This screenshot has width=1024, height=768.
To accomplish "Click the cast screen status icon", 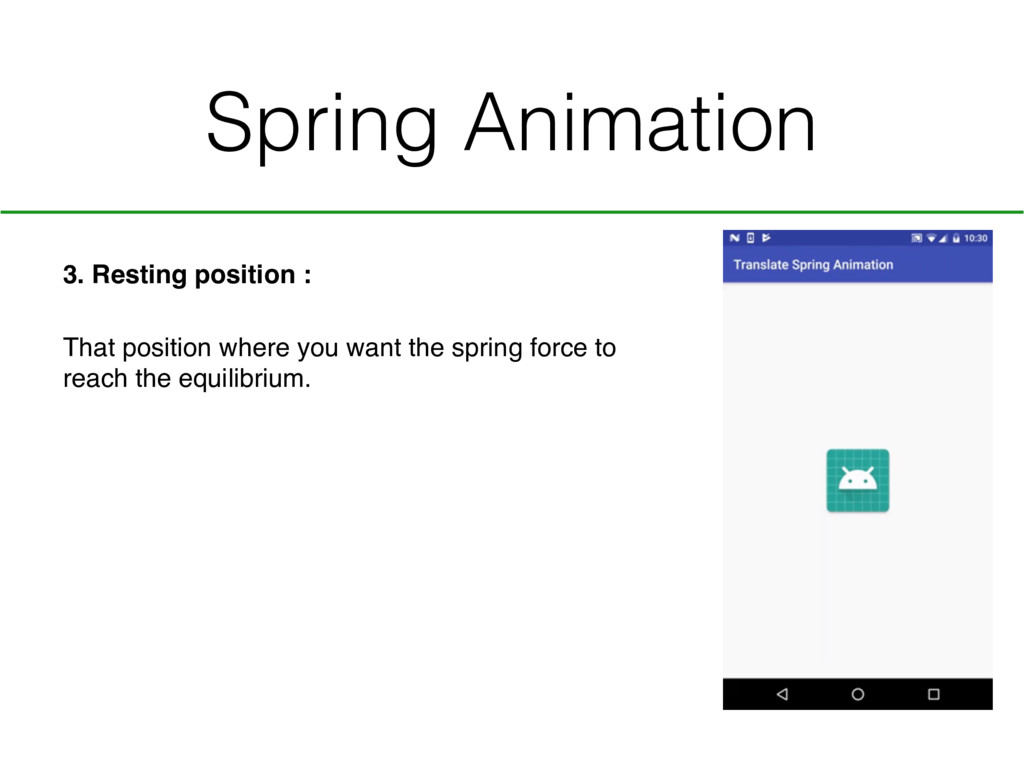I will (917, 238).
